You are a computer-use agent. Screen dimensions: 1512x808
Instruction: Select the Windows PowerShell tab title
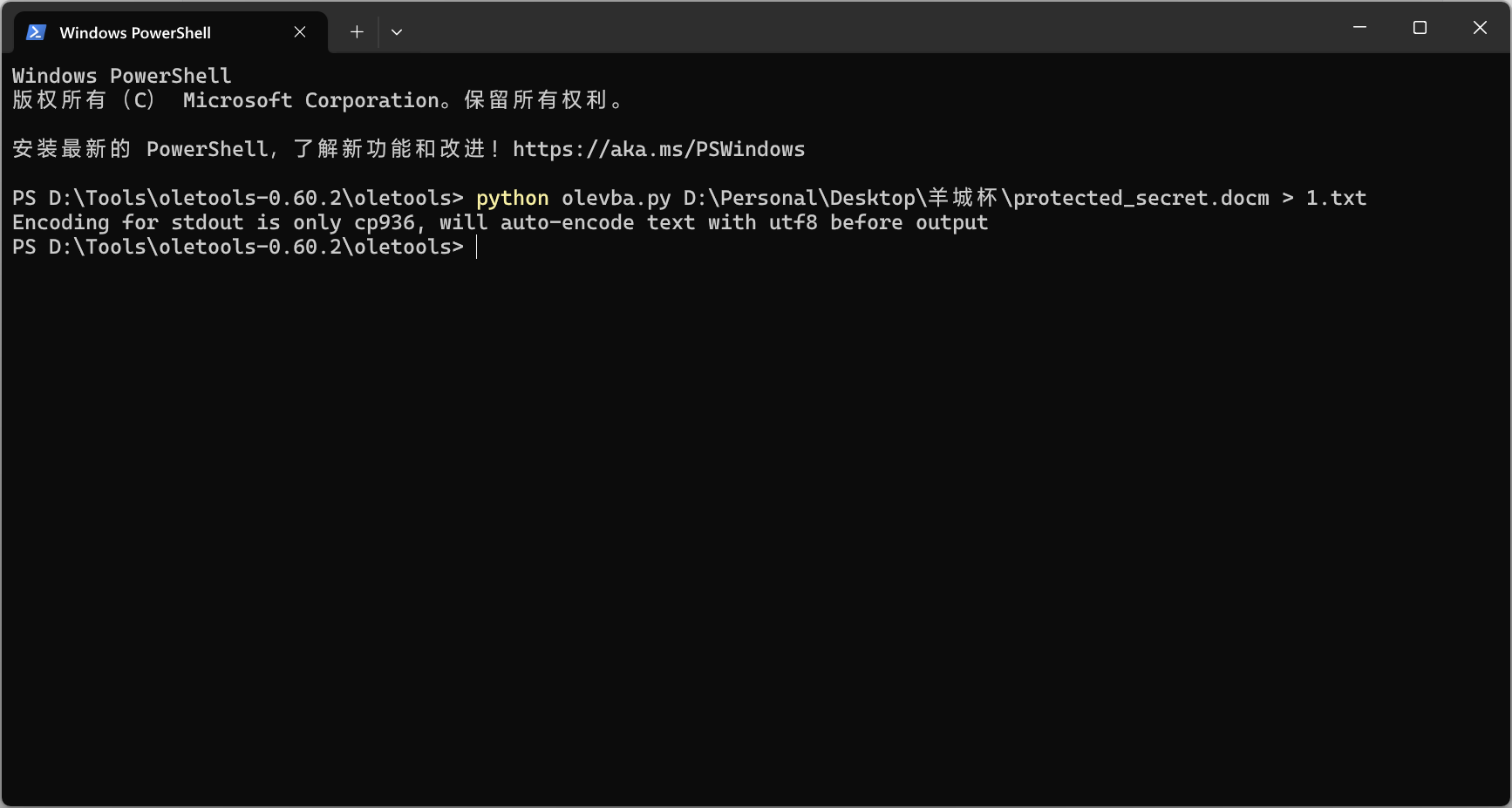(135, 33)
